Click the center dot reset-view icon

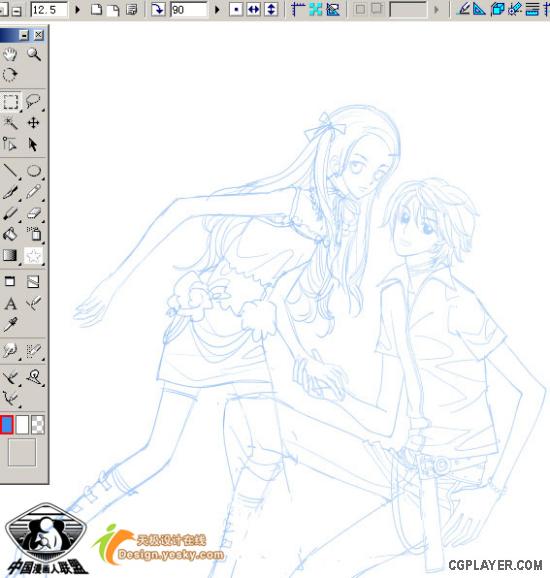[x=236, y=10]
